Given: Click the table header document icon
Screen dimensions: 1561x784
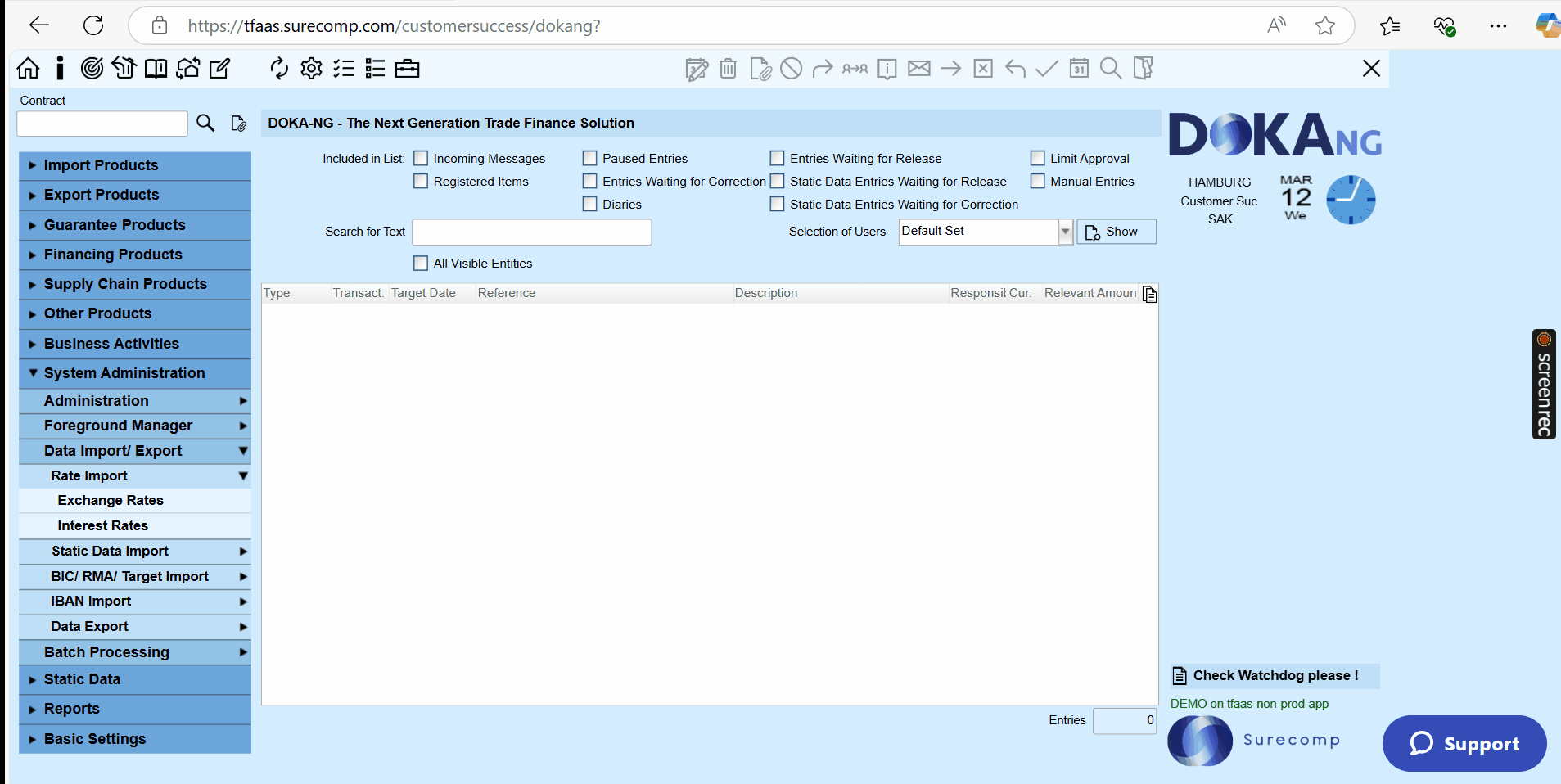Looking at the screenshot, I should tap(1149, 294).
